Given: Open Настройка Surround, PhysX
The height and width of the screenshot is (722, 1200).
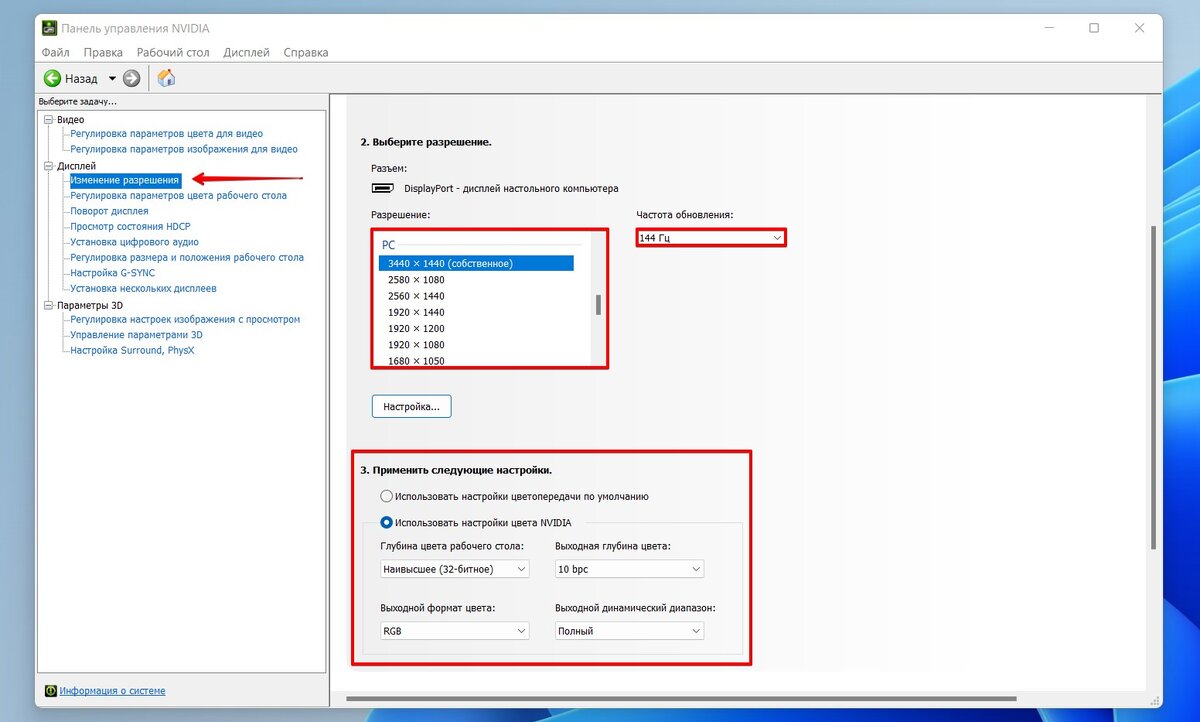Looking at the screenshot, I should [x=132, y=350].
